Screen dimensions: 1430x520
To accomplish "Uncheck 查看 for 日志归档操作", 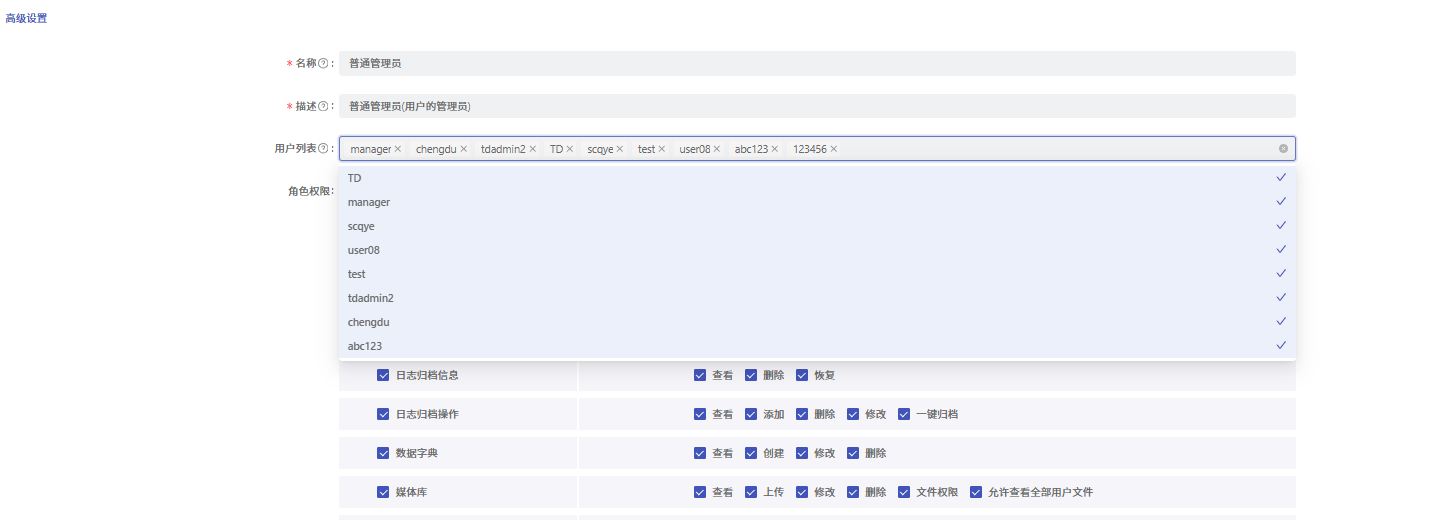I will [700, 414].
